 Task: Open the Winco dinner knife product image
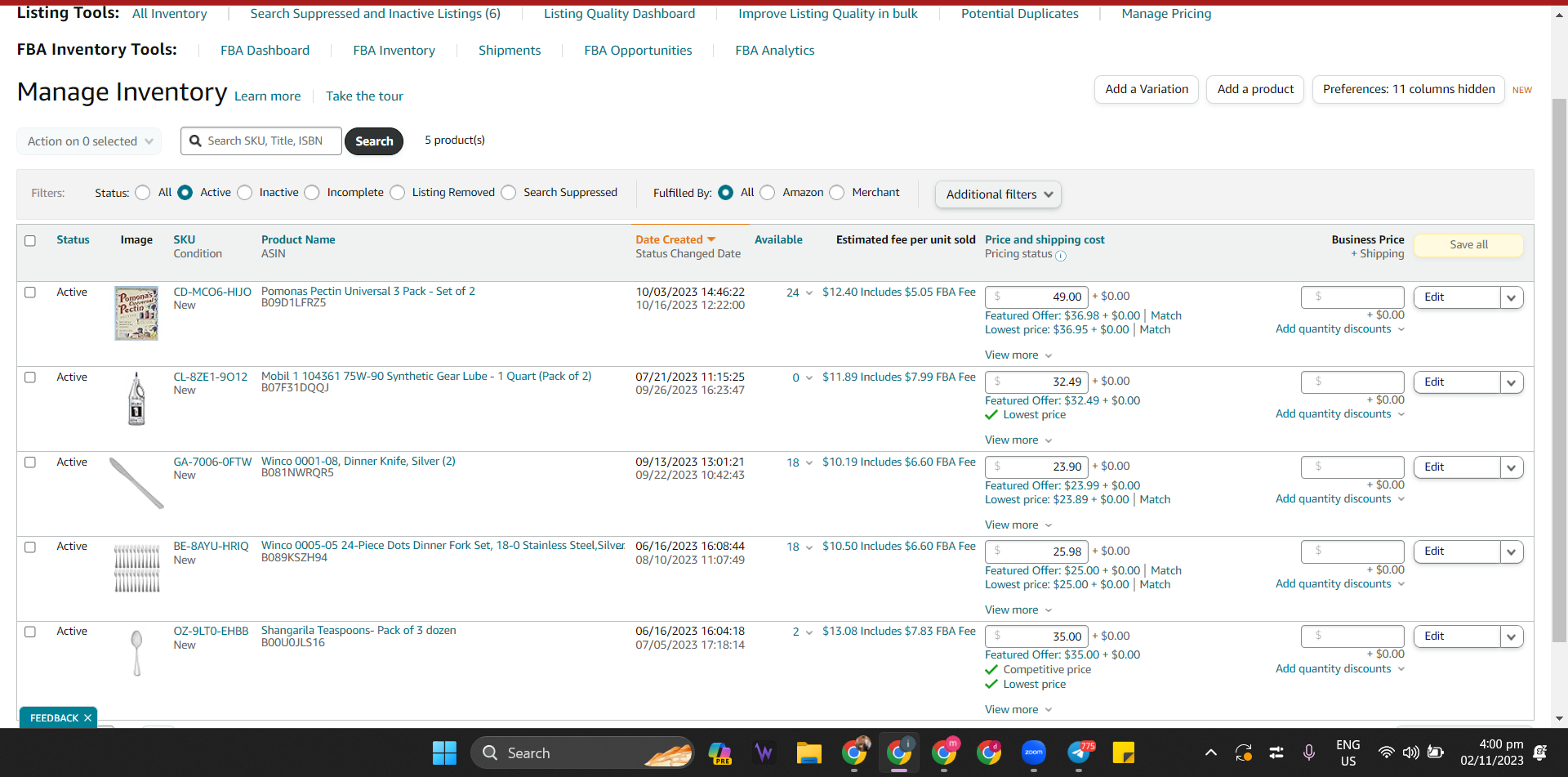point(136,483)
